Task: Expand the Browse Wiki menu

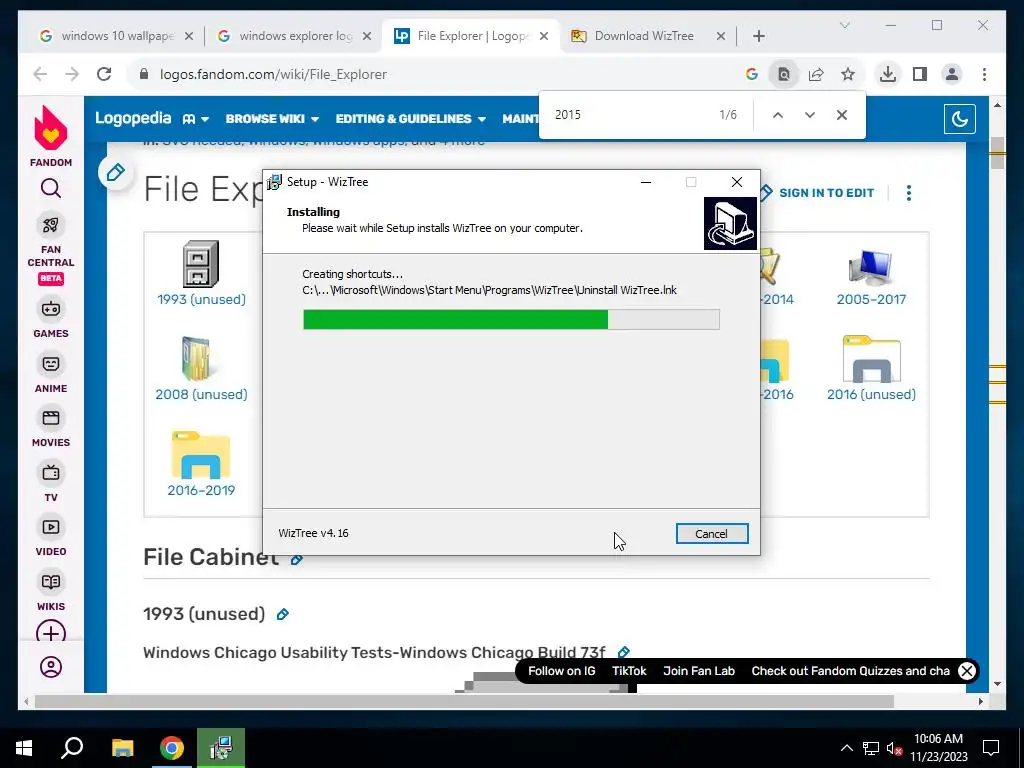Action: point(272,119)
